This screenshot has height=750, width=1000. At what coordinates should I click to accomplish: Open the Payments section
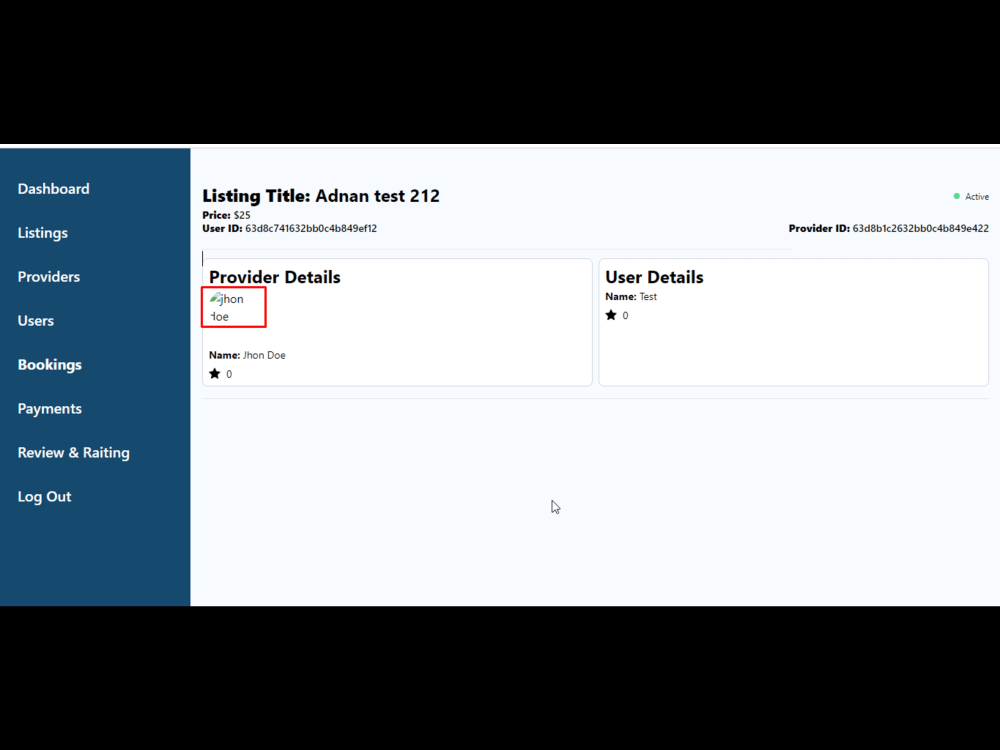tap(49, 408)
